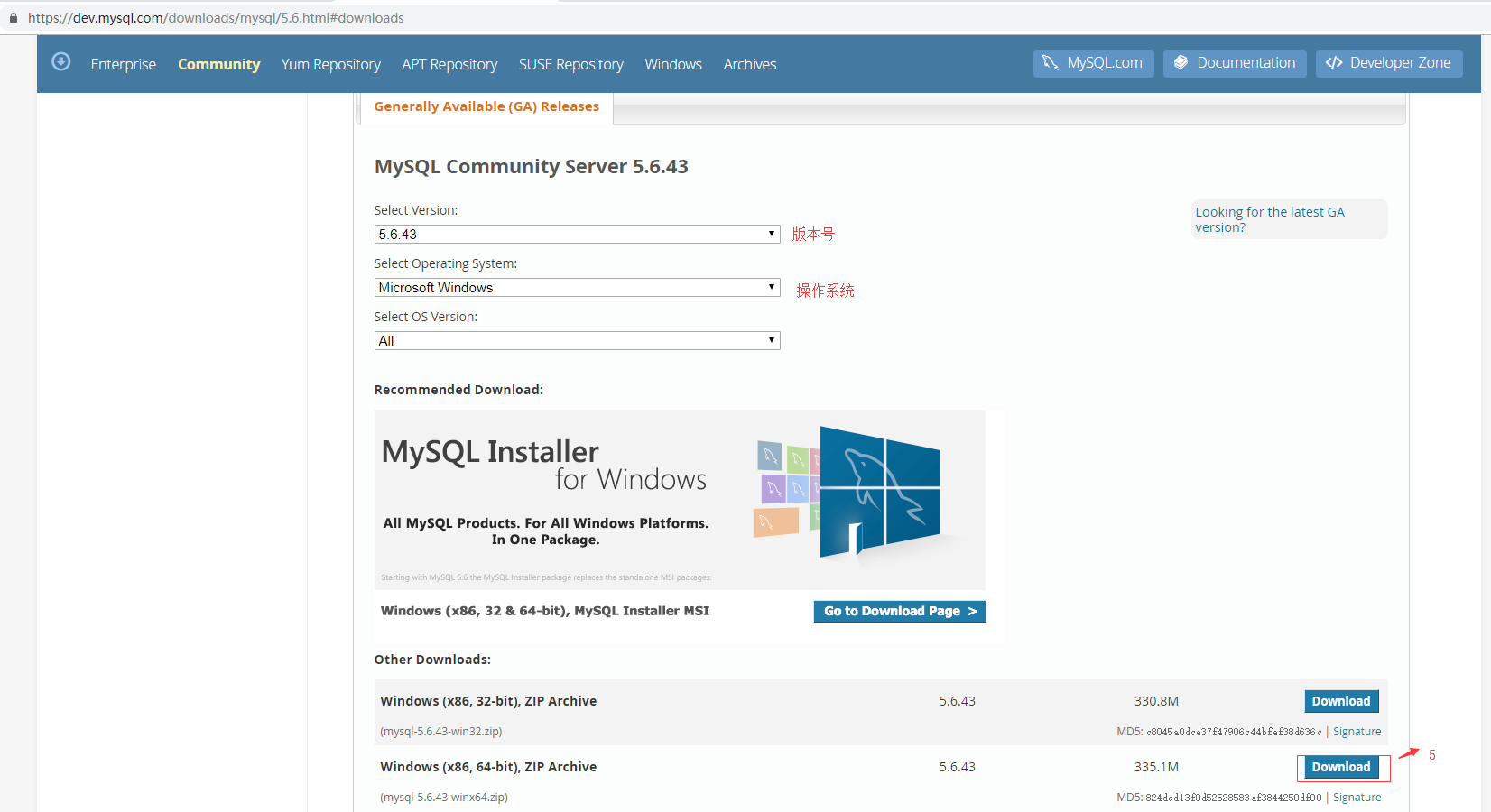Open the Community section
This screenshot has width=1491, height=812.
[x=219, y=64]
